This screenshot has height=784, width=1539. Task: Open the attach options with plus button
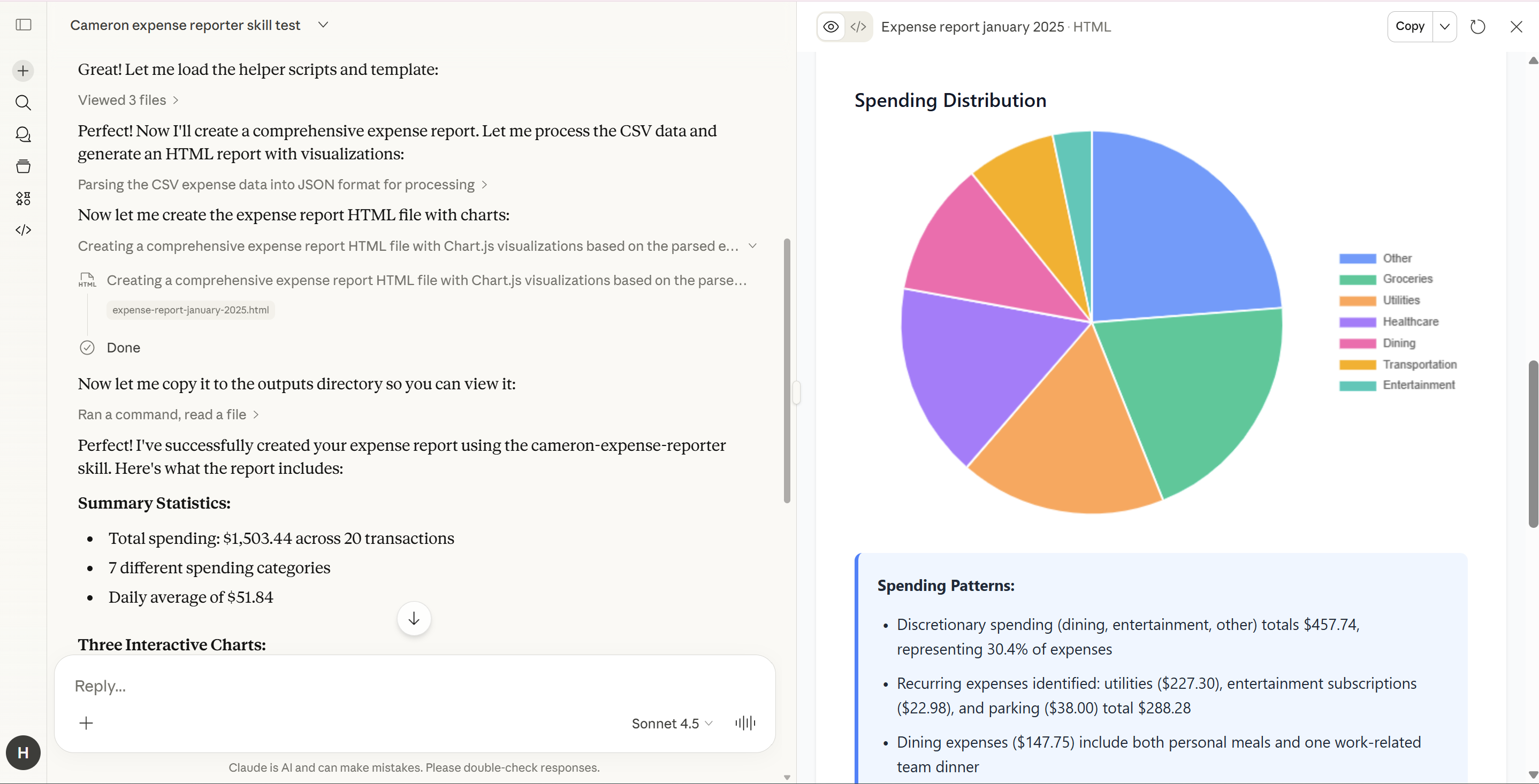point(86,723)
